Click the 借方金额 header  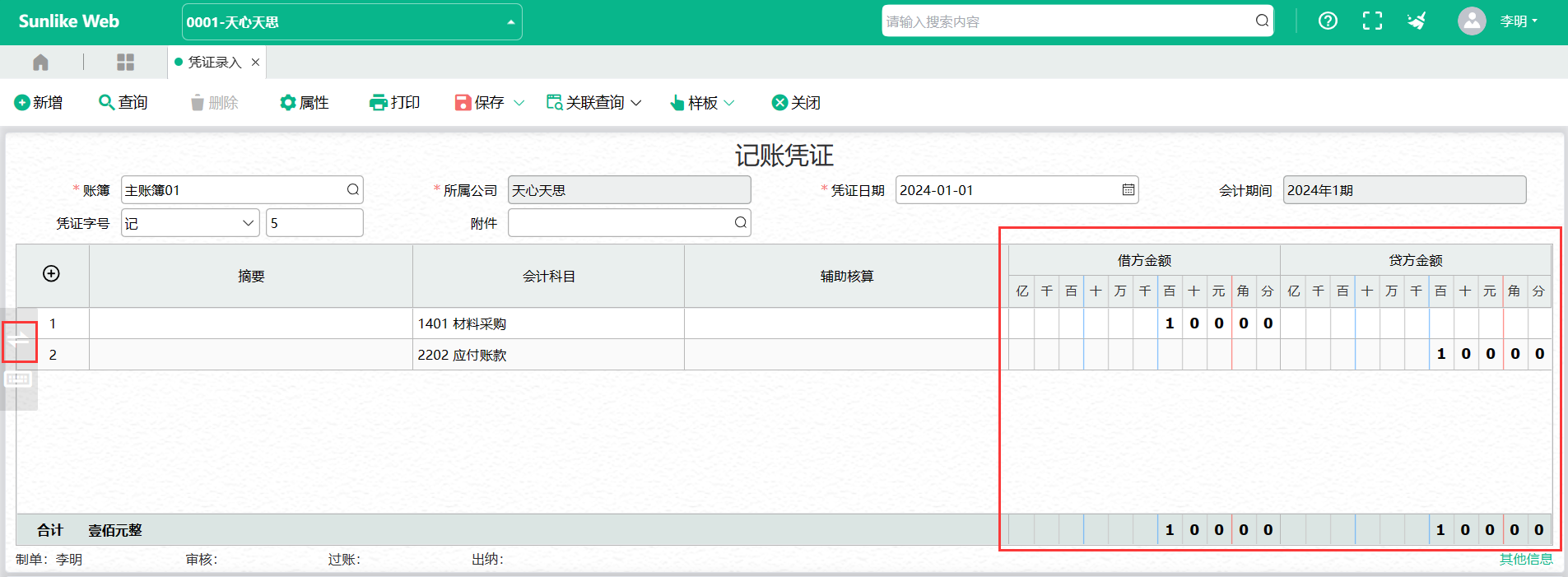[1144, 260]
